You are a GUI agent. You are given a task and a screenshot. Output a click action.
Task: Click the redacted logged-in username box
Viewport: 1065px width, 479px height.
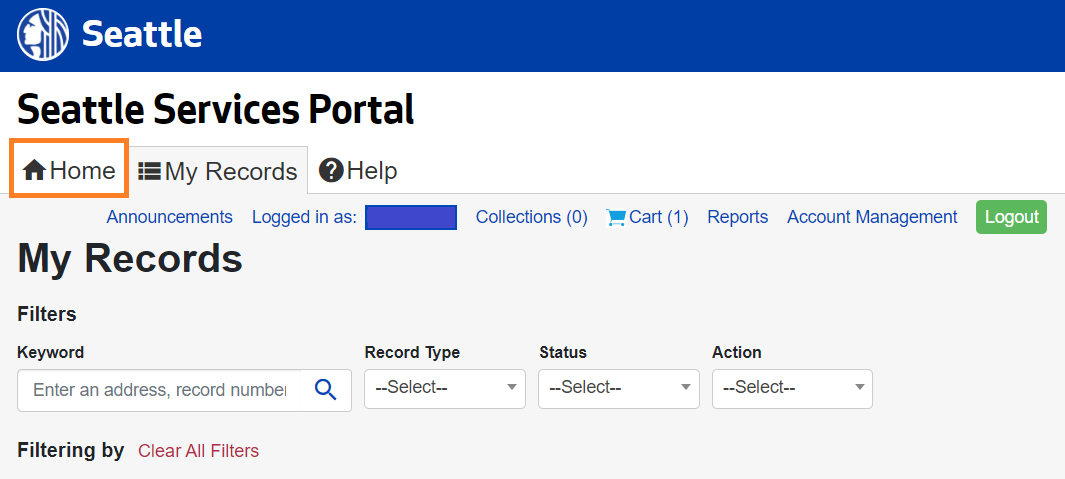(410, 217)
